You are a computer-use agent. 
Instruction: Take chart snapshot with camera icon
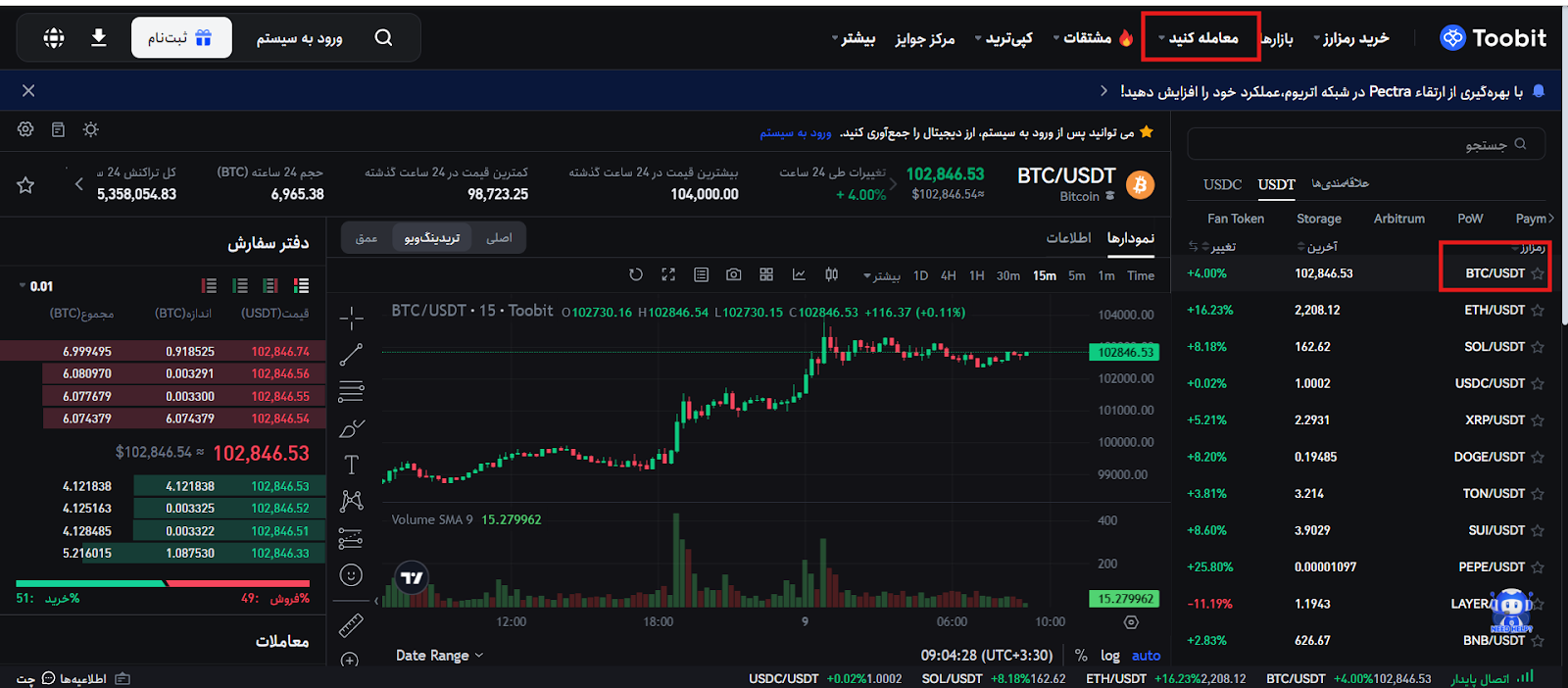coord(733,274)
